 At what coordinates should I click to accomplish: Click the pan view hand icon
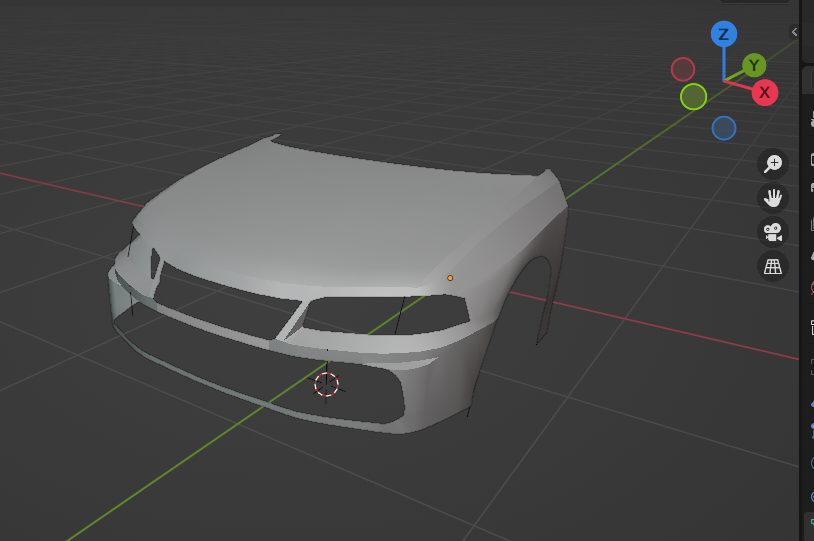point(773,198)
